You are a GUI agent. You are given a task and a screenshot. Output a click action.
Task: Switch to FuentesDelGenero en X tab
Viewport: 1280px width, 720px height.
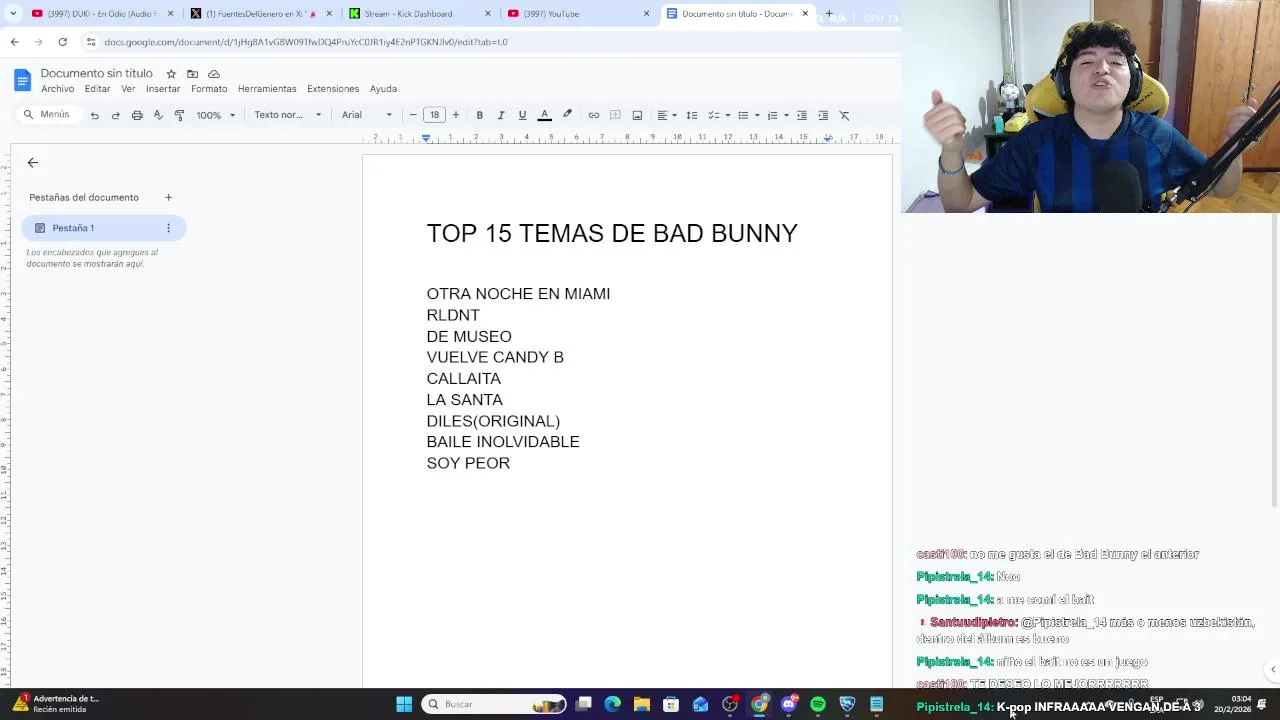coord(262,14)
